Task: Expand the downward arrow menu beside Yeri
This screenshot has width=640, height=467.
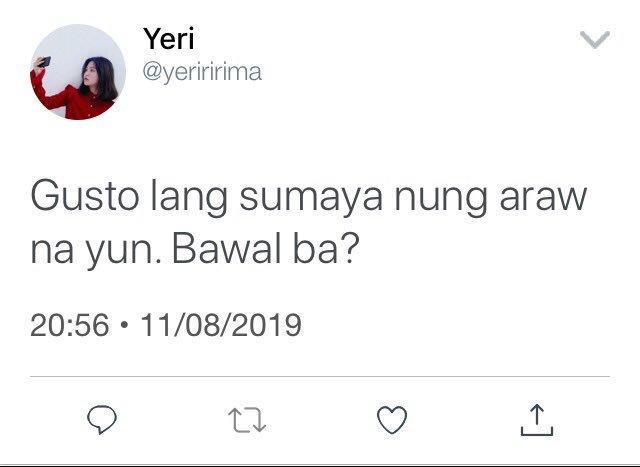Action: pos(595,39)
